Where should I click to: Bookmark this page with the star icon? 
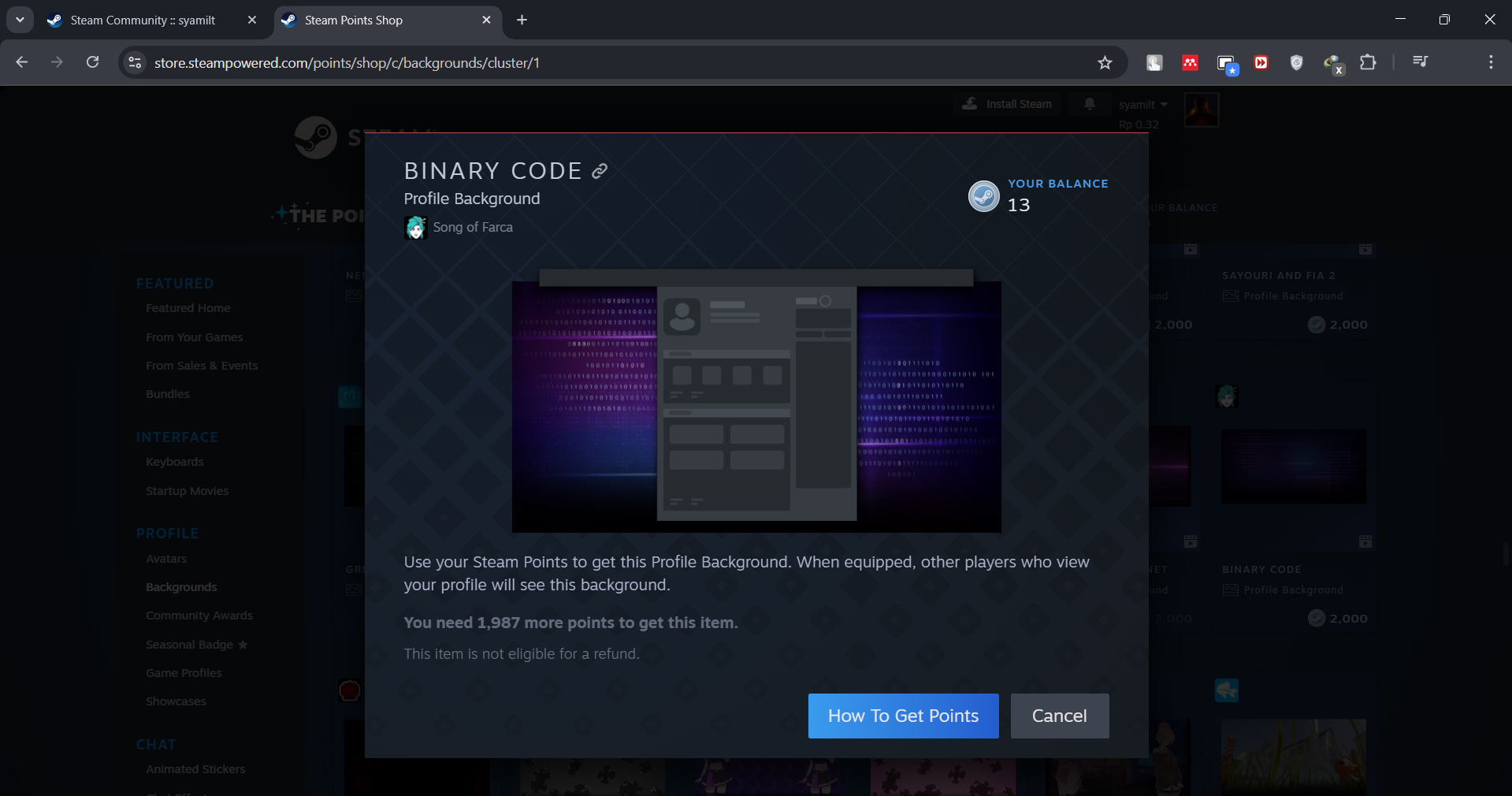click(1105, 63)
